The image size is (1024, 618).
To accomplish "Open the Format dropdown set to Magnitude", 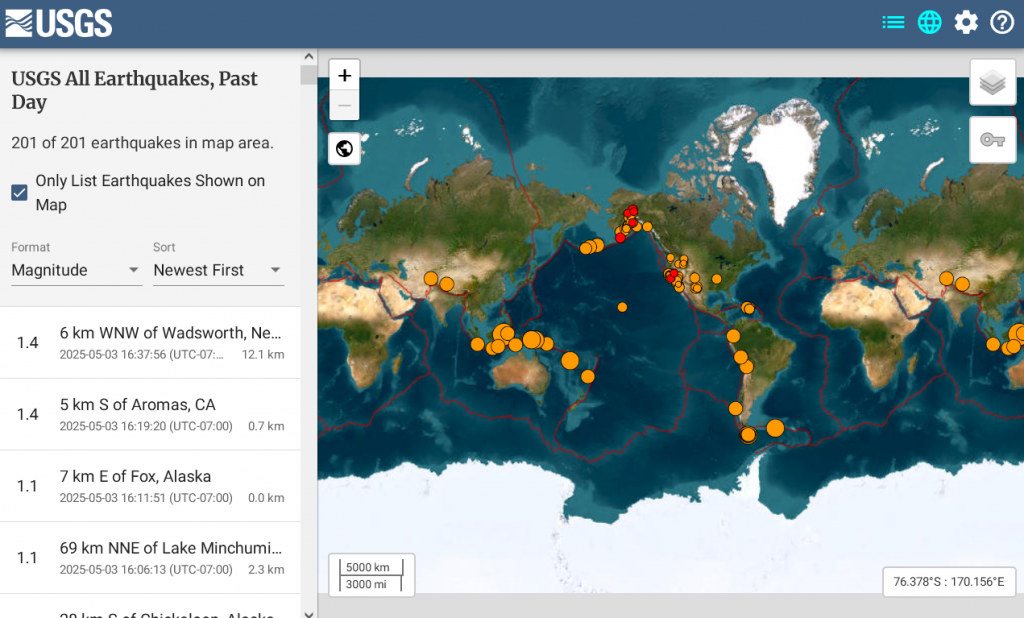I will pos(76,270).
